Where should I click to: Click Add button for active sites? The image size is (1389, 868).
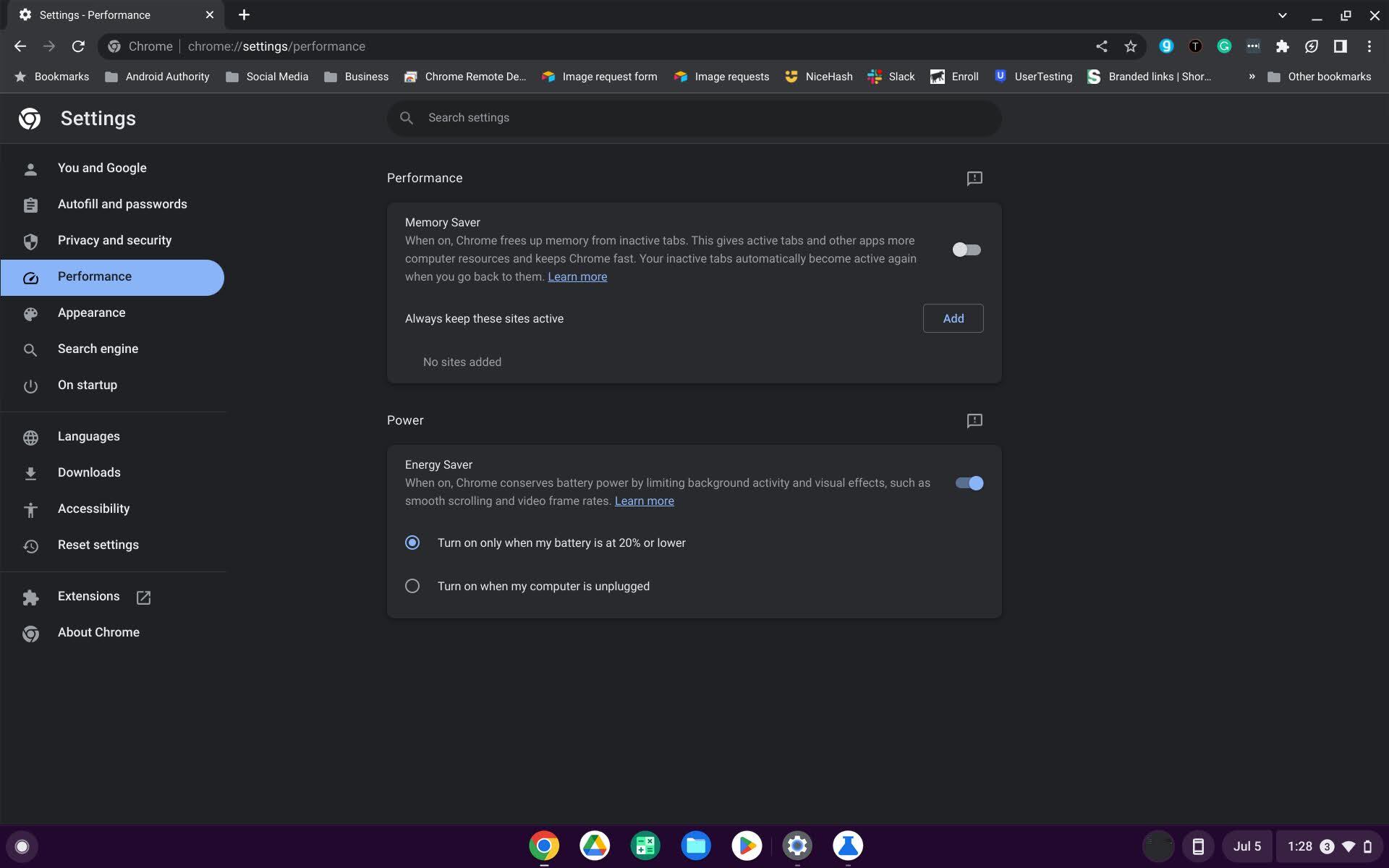pos(953,318)
